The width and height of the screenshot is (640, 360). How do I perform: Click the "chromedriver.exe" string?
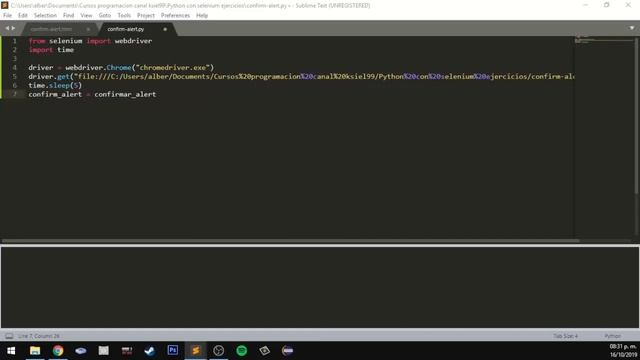point(175,67)
